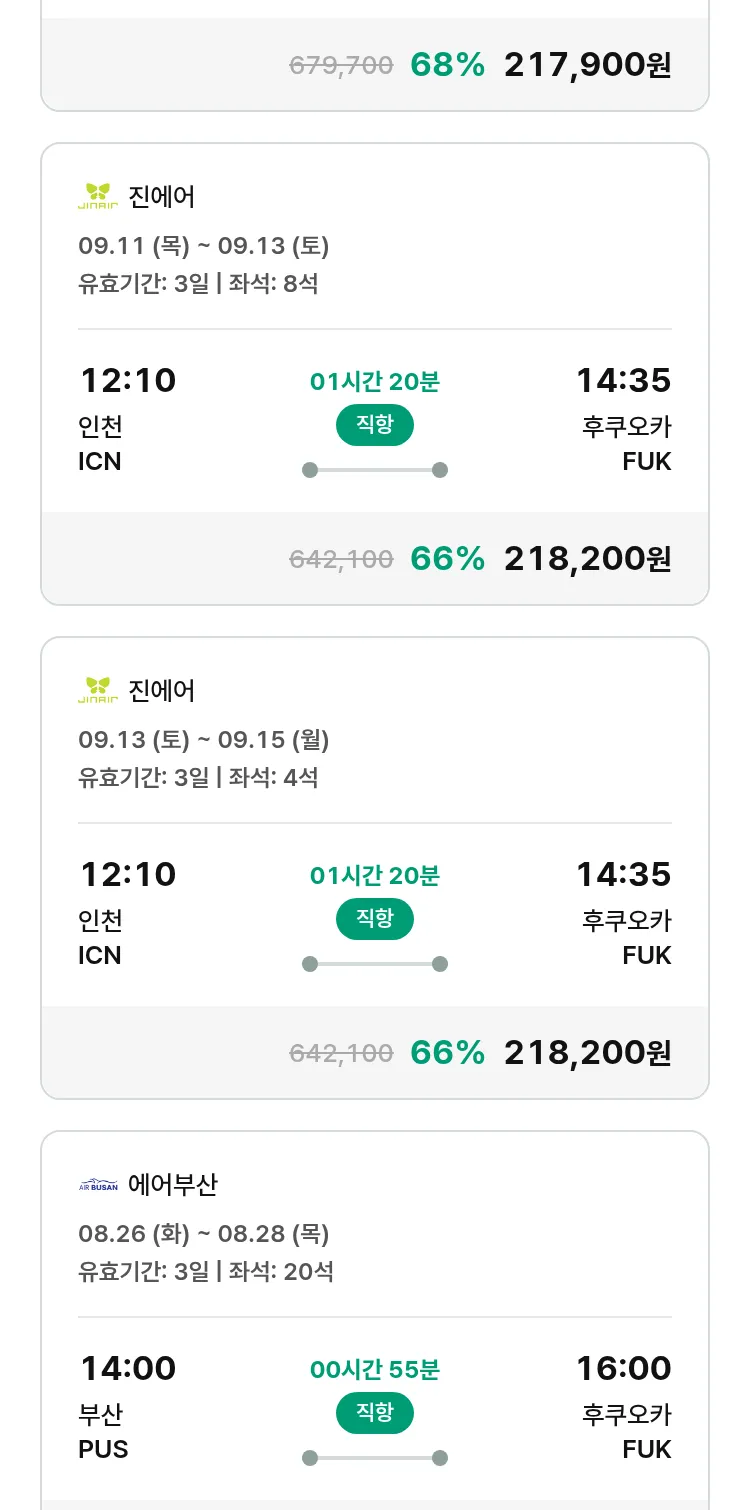
Task: Click route line on 09.11 ~ 09.13 flight
Action: point(375,470)
